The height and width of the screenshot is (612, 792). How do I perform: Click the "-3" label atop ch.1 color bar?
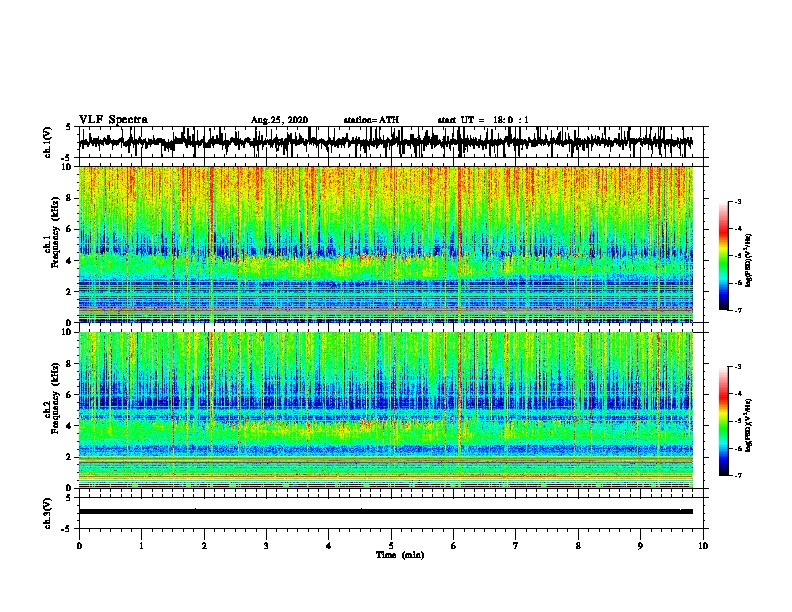click(737, 201)
